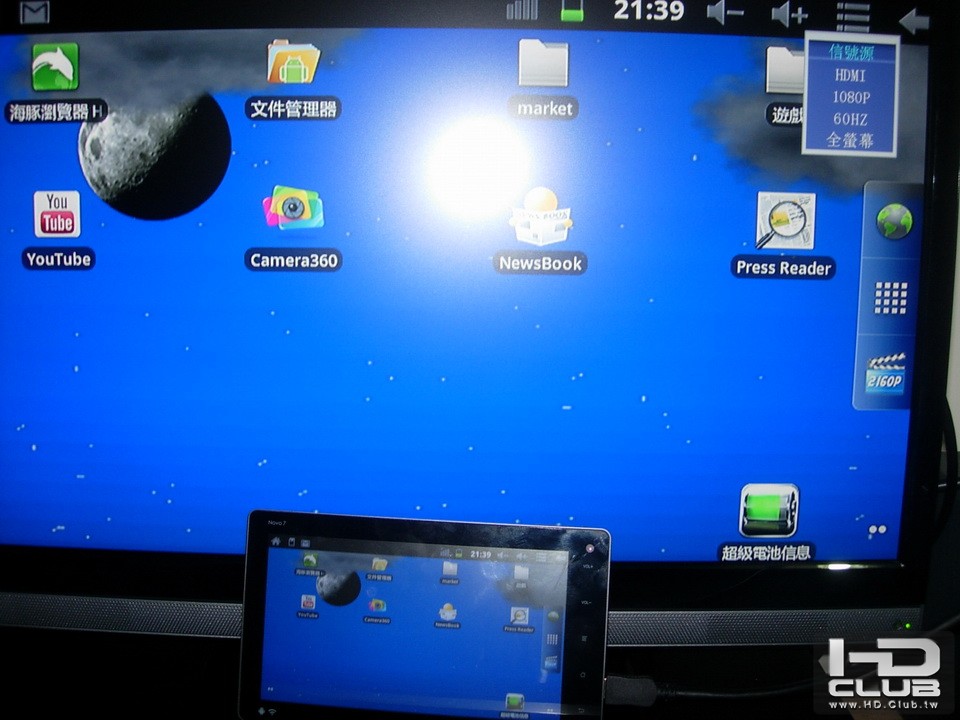This screenshot has width=960, height=720.
Task: Click the Camera360 label text
Action: pos(293,261)
